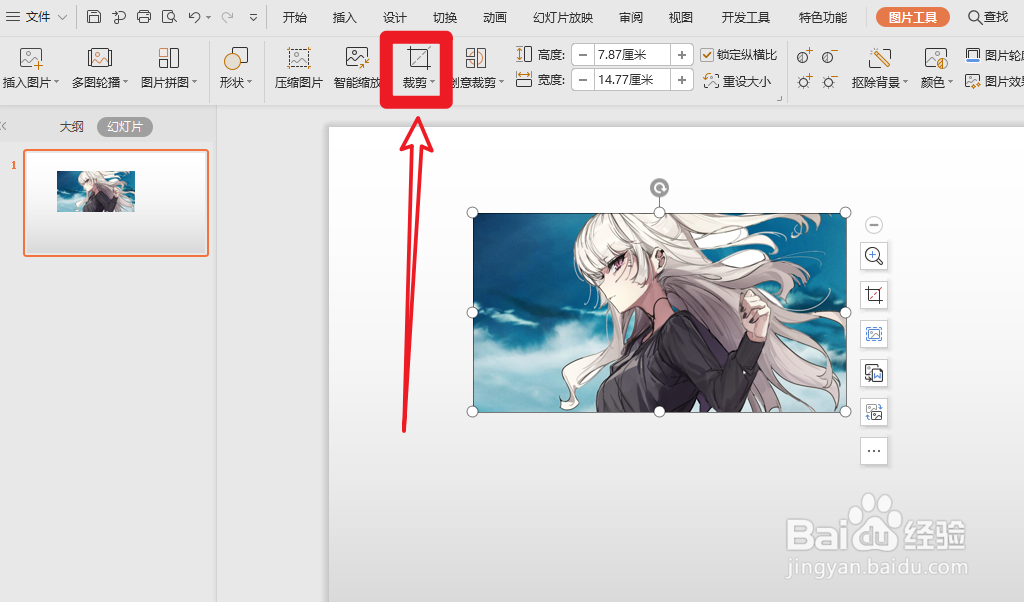Click the 多图轮播 icon

99,59
